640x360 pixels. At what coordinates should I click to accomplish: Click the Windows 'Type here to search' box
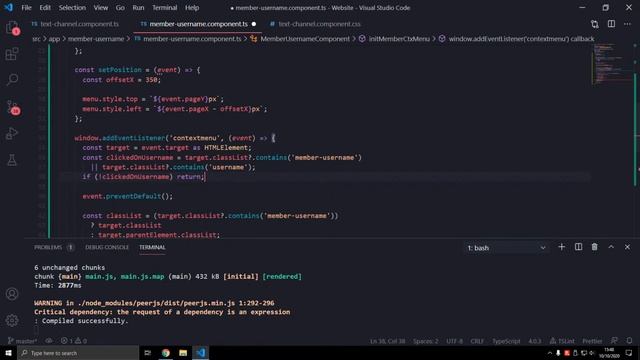78,353
